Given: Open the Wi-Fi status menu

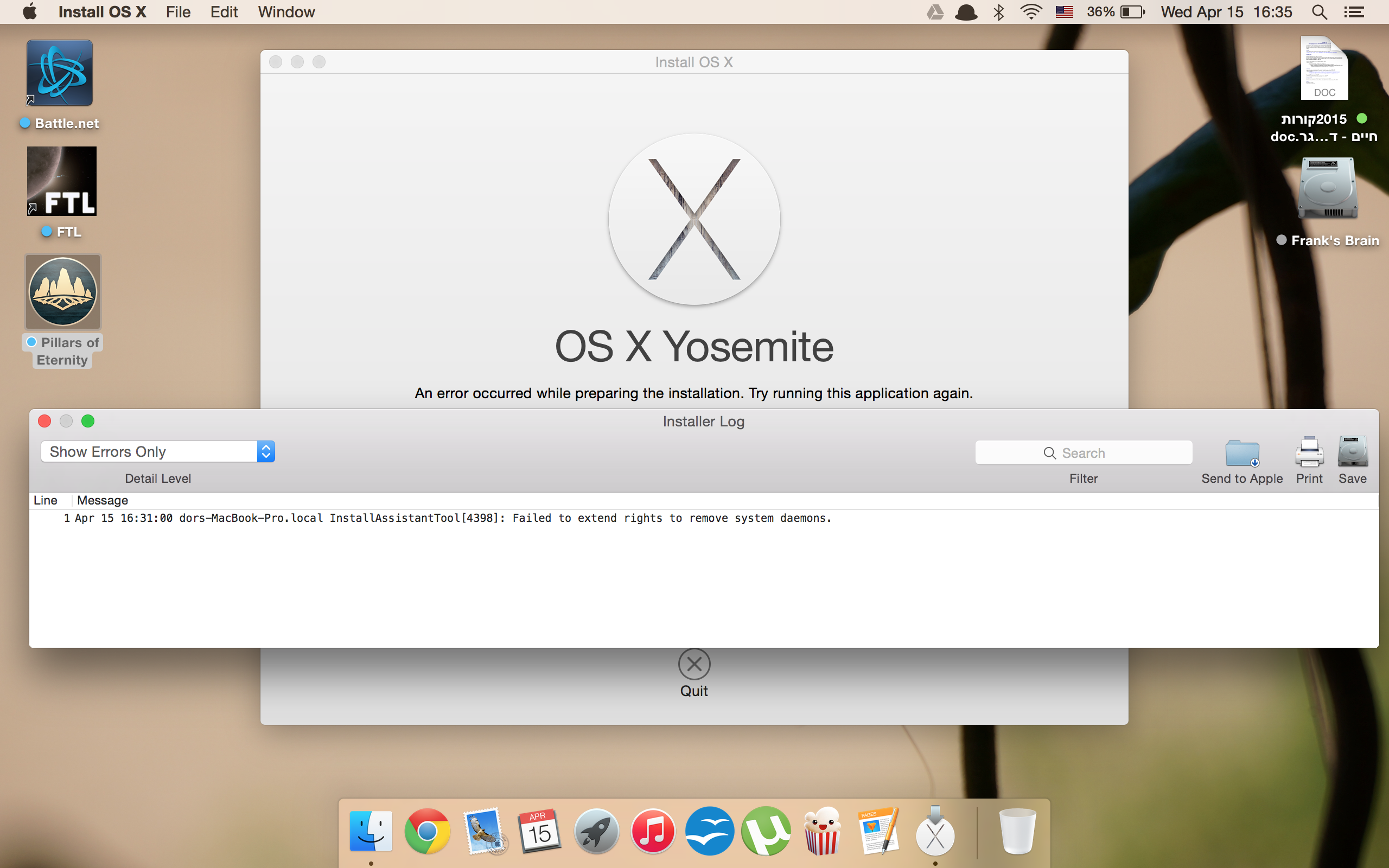Looking at the screenshot, I should pos(1031,12).
